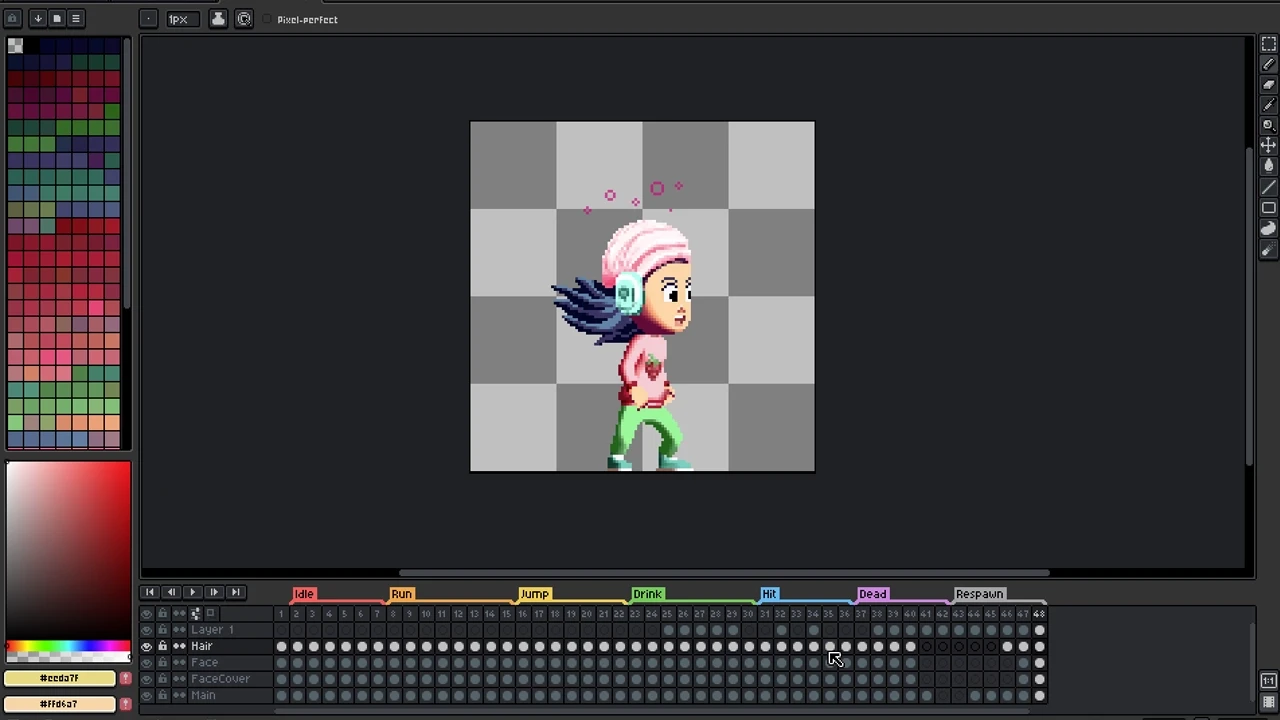
Task: Open the brush type selector button
Action: pyautogui.click(x=148, y=19)
